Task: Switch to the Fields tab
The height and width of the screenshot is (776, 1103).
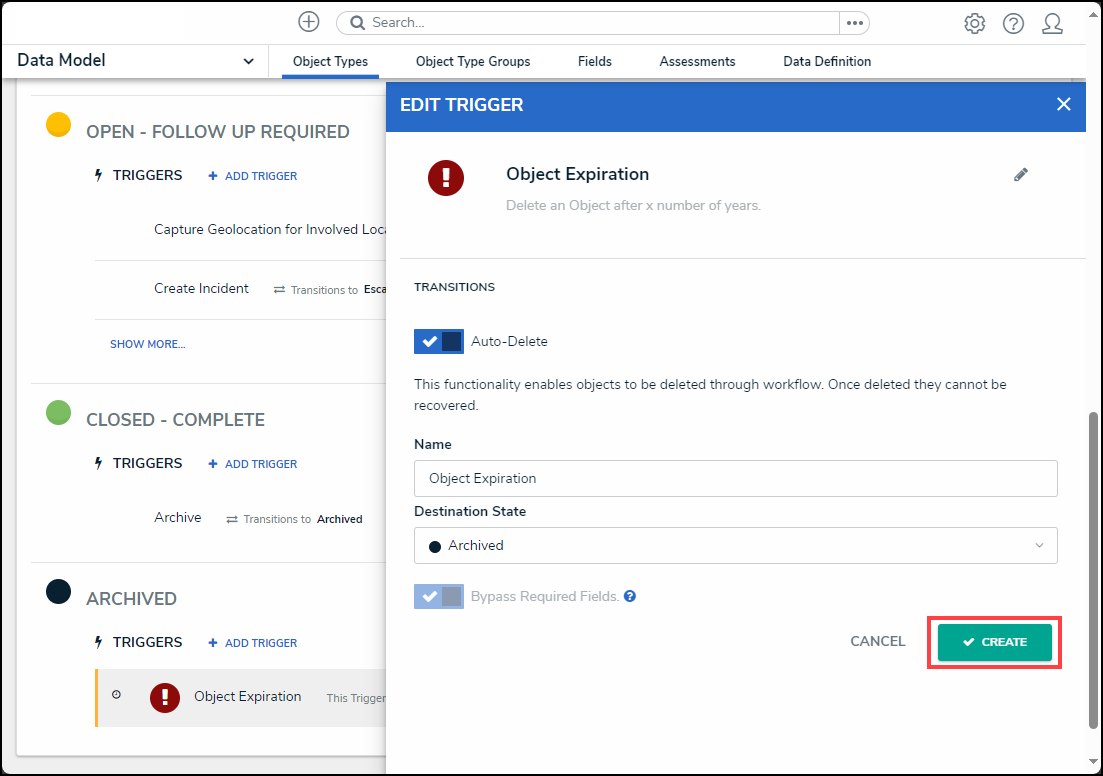Action: 595,61
